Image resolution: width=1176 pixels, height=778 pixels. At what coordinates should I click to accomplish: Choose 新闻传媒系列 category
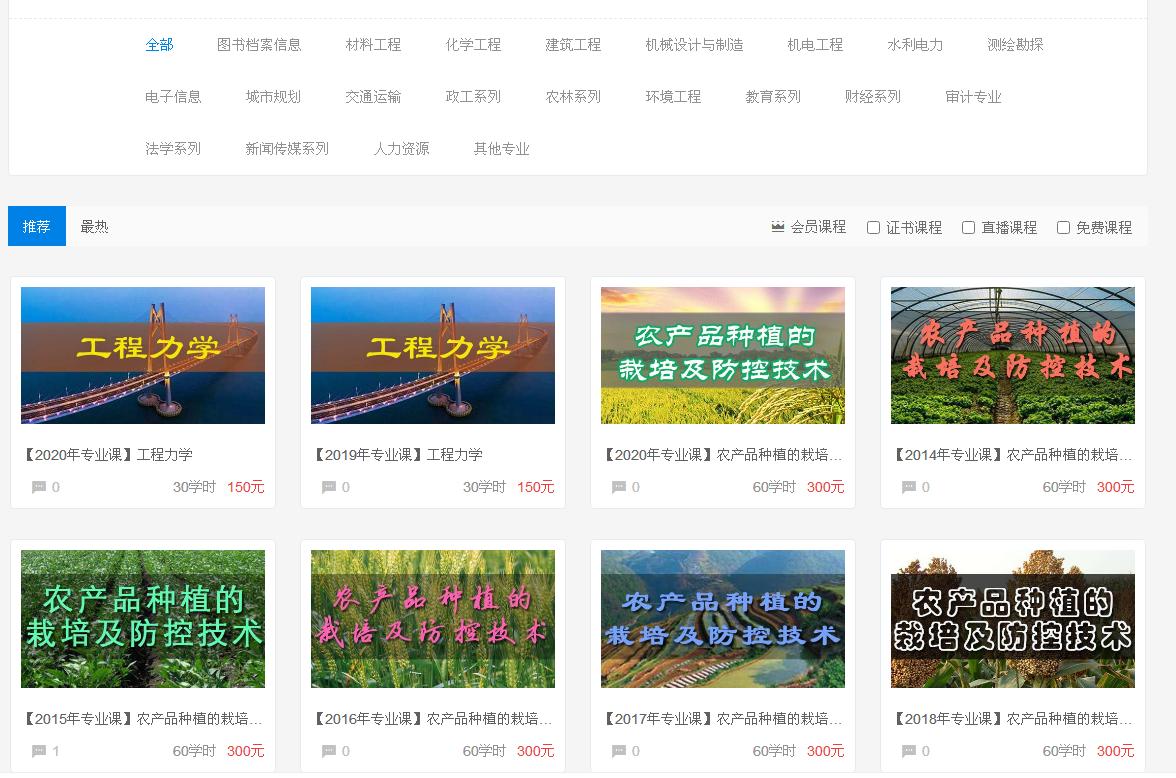pyautogui.click(x=287, y=149)
